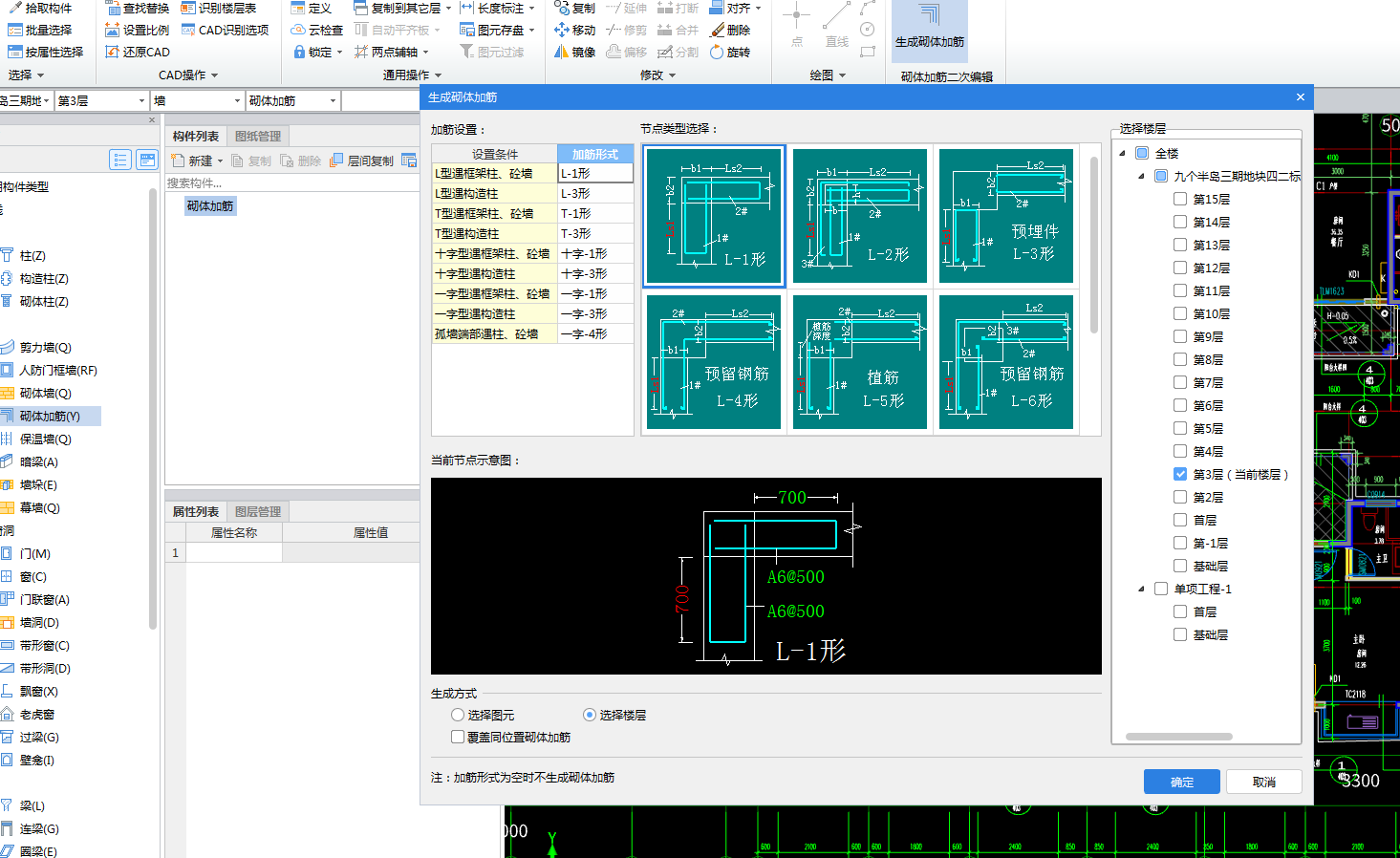Open CAD识别选项 settings
1400x858 pixels.
pos(225,30)
